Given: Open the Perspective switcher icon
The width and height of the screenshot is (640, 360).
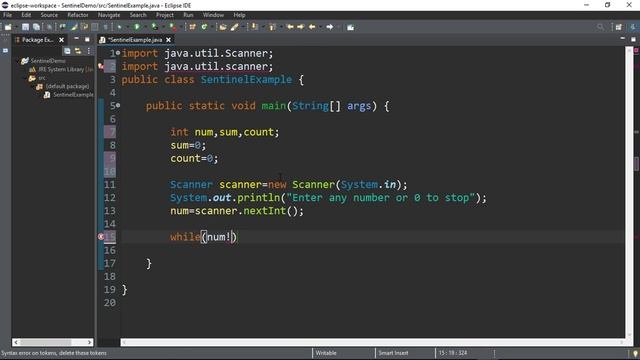Looking at the screenshot, I should 619,27.
